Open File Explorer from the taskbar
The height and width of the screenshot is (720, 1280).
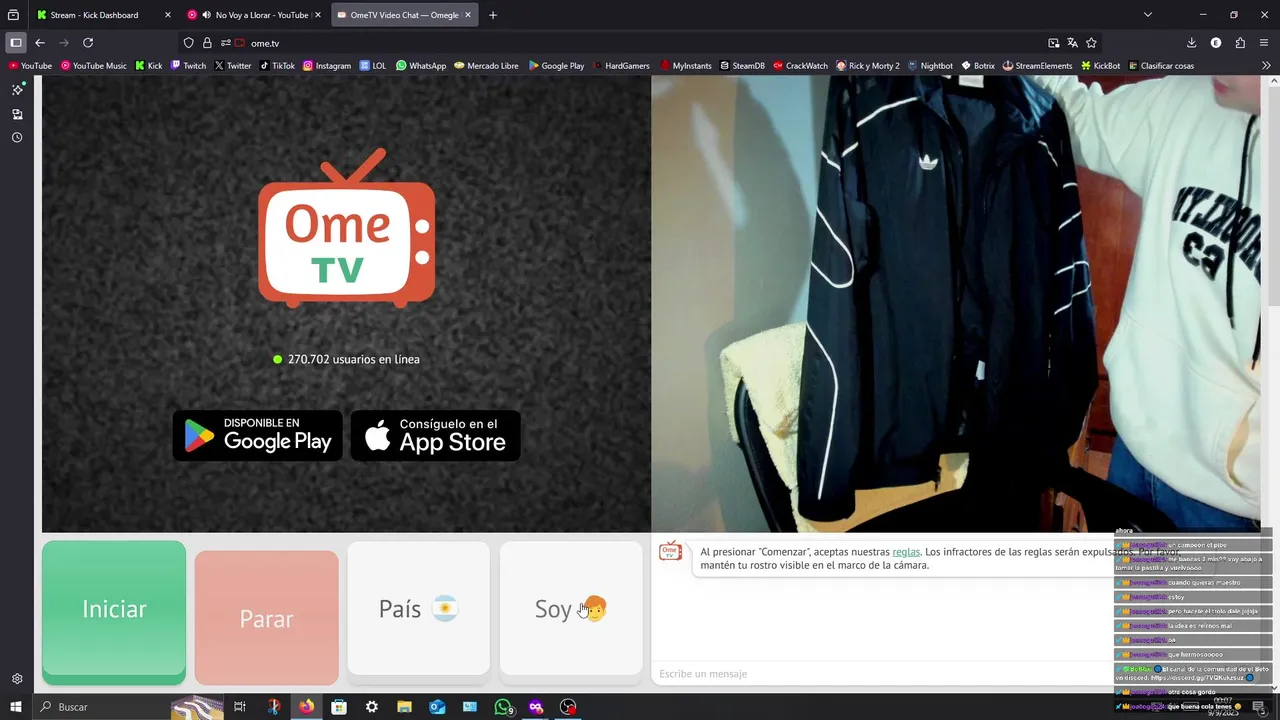pos(404,707)
